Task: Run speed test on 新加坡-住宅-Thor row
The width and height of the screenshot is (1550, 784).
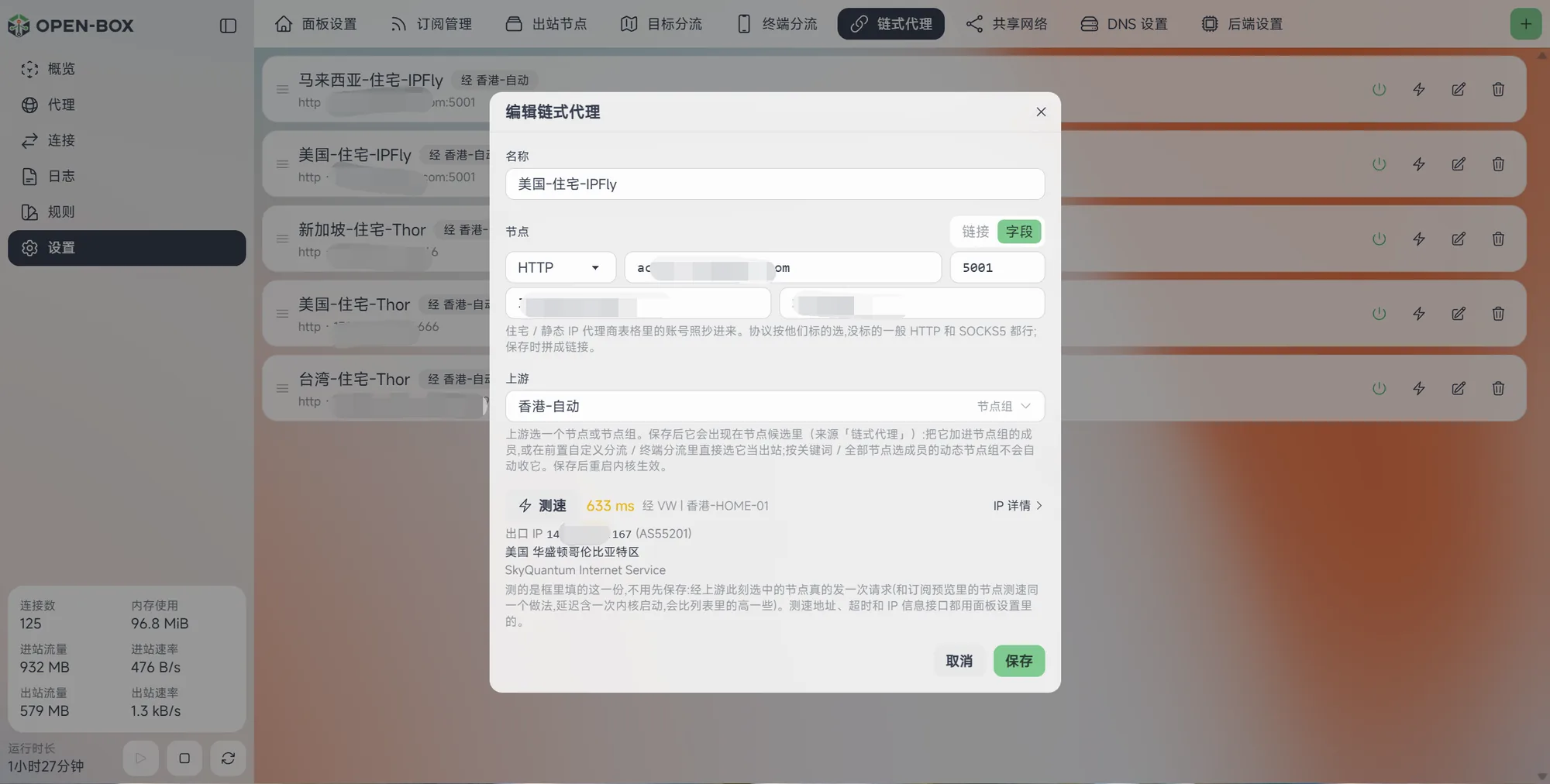Action: tap(1418, 239)
